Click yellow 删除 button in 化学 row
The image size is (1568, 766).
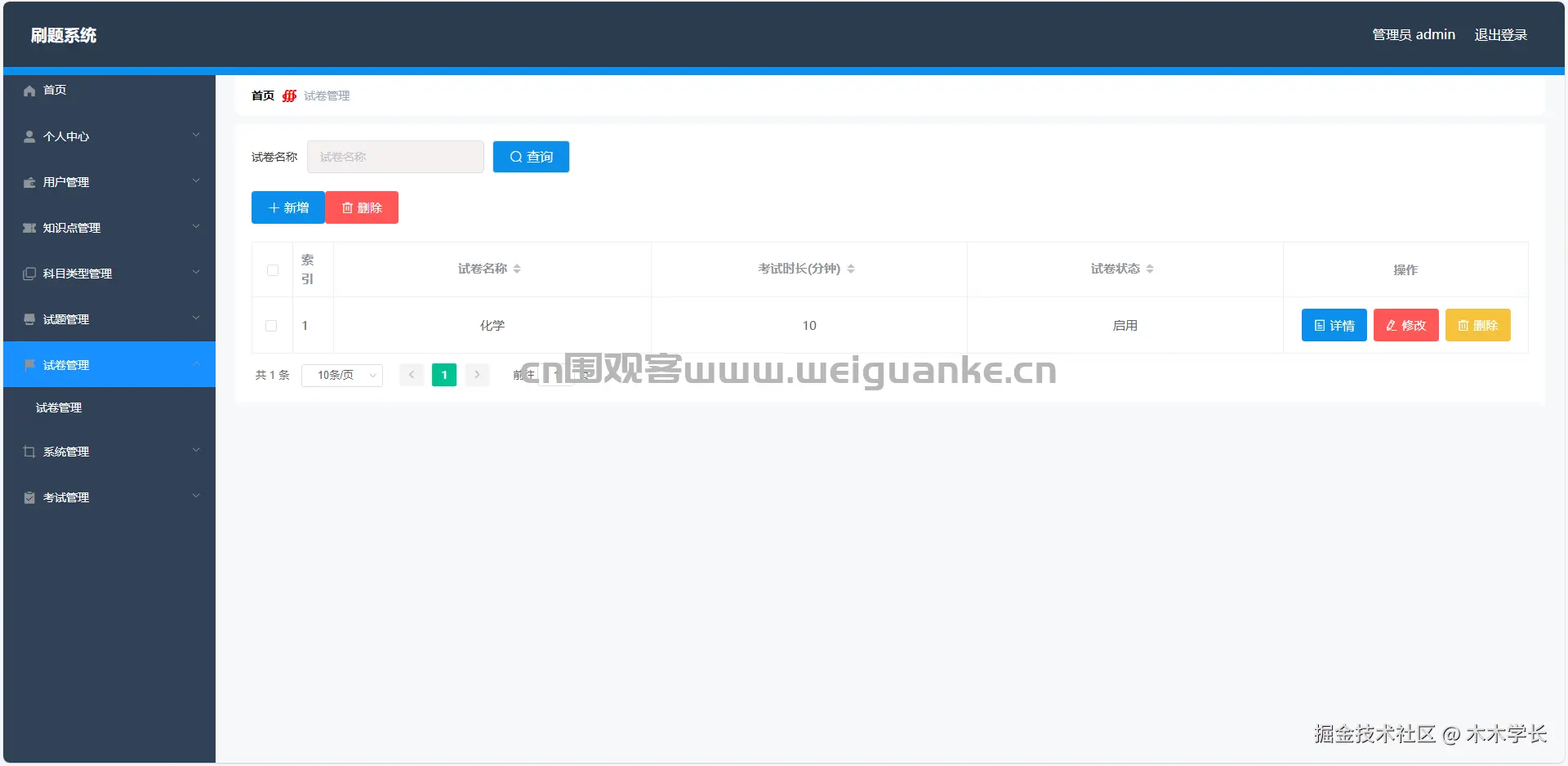(1477, 325)
